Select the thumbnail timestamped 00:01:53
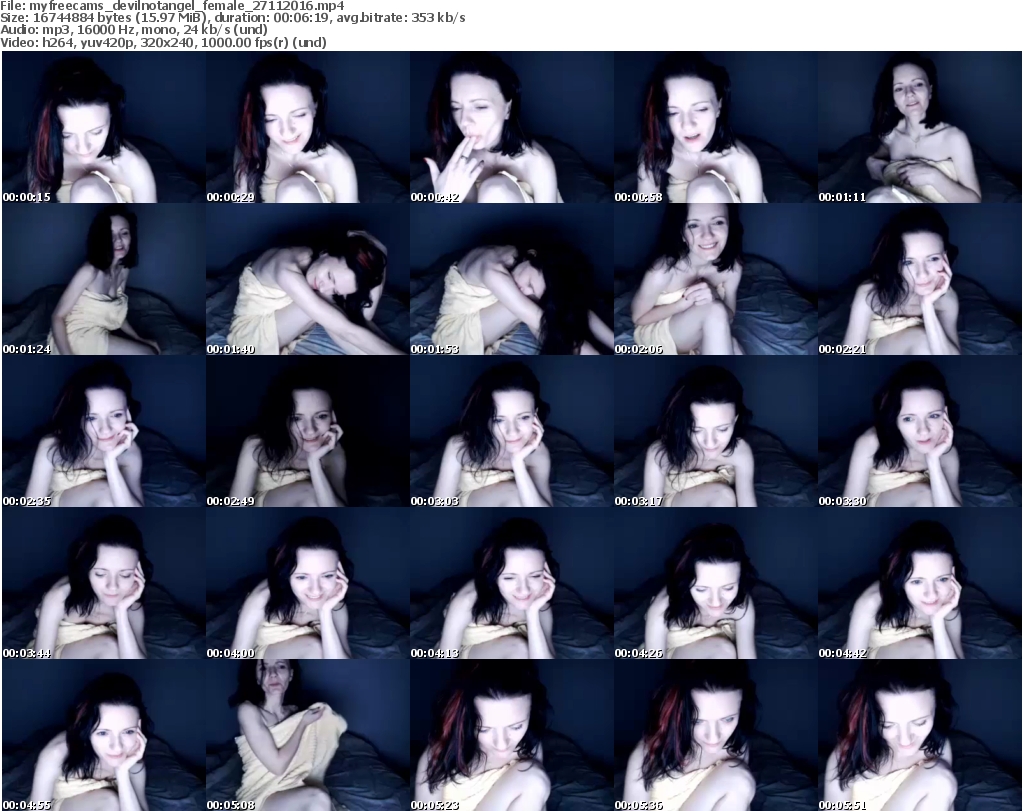This screenshot has height=811, width=1024. 511,279
